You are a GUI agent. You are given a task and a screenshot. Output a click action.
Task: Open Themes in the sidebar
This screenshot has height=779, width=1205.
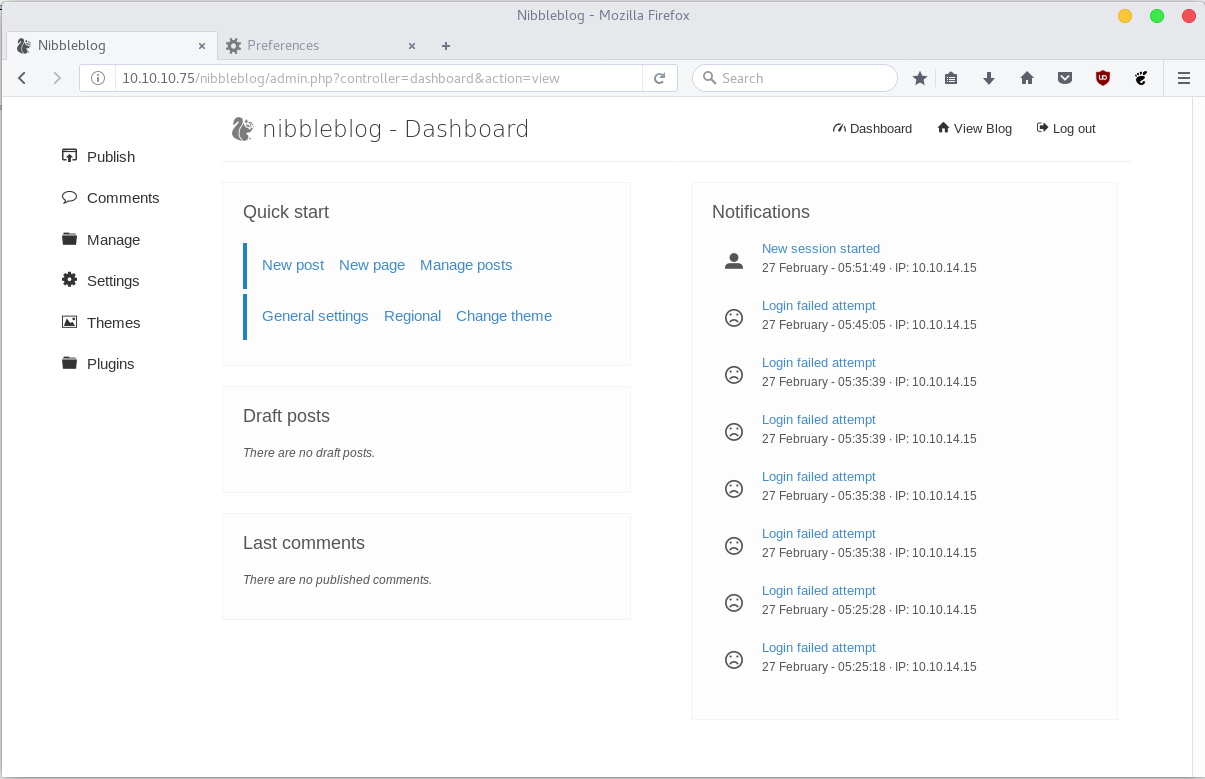click(x=113, y=323)
